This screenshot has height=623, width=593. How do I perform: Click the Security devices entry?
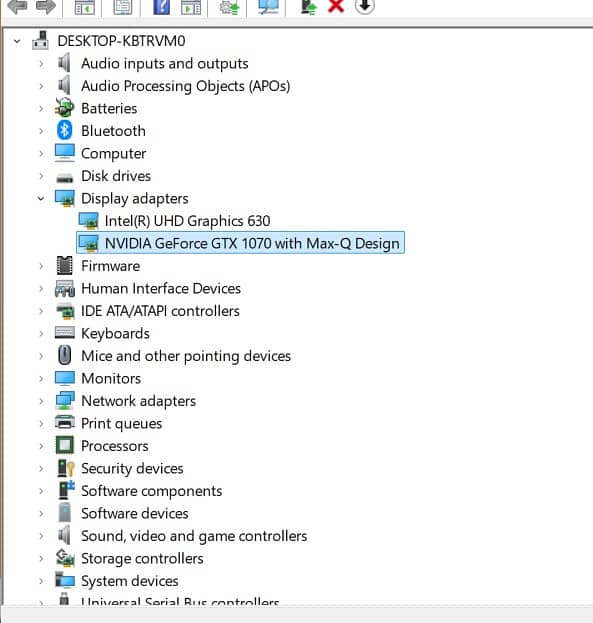[x=132, y=468]
